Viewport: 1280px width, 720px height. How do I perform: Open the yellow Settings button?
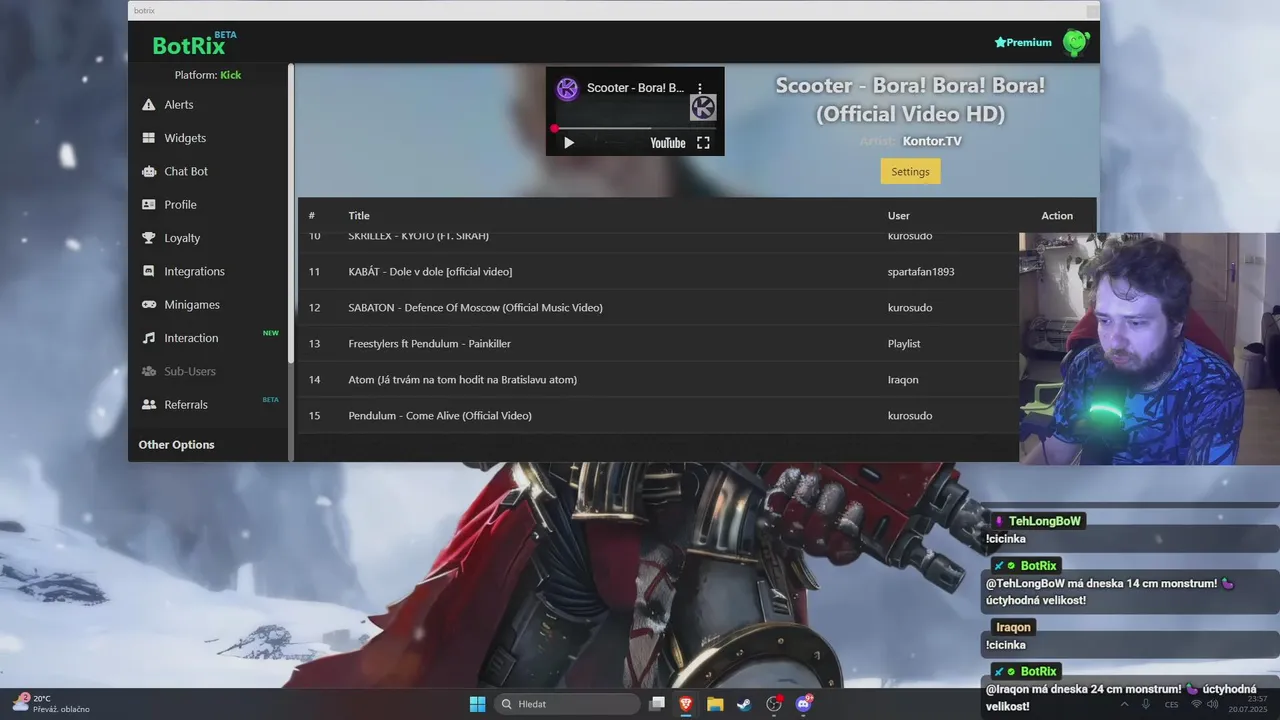pyautogui.click(x=910, y=171)
